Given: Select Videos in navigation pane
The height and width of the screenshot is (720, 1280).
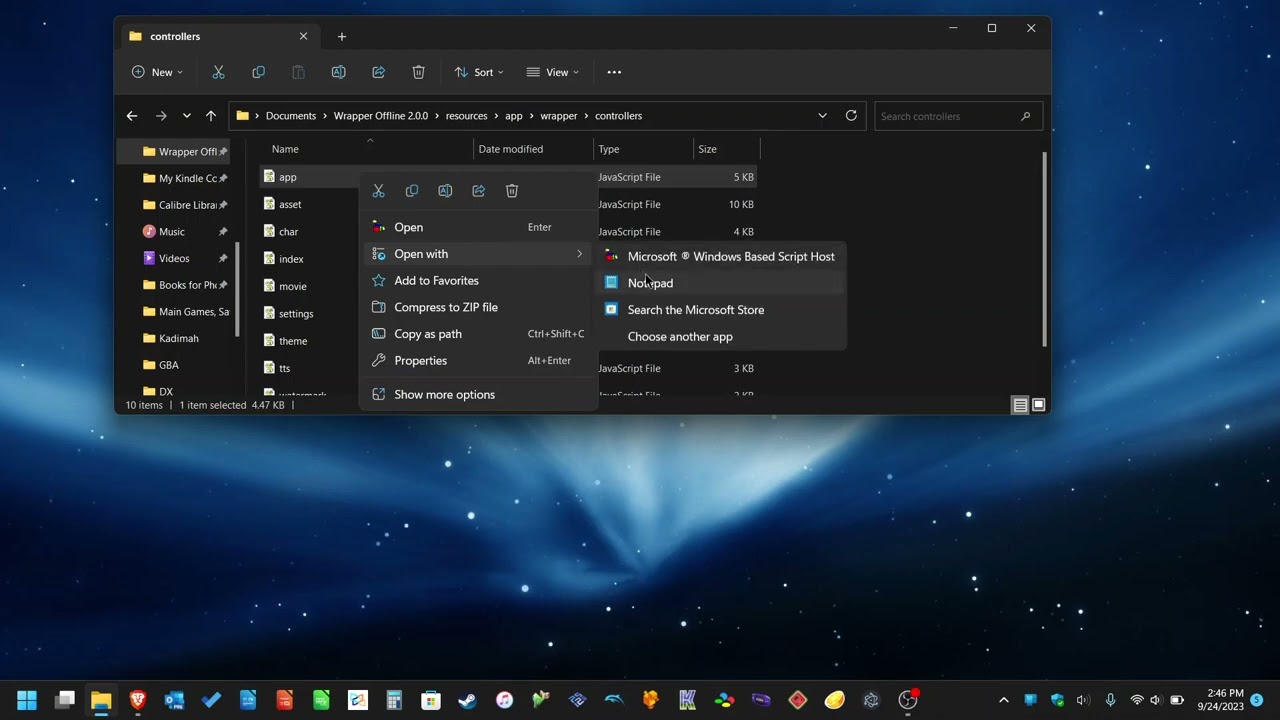Looking at the screenshot, I should 174,258.
